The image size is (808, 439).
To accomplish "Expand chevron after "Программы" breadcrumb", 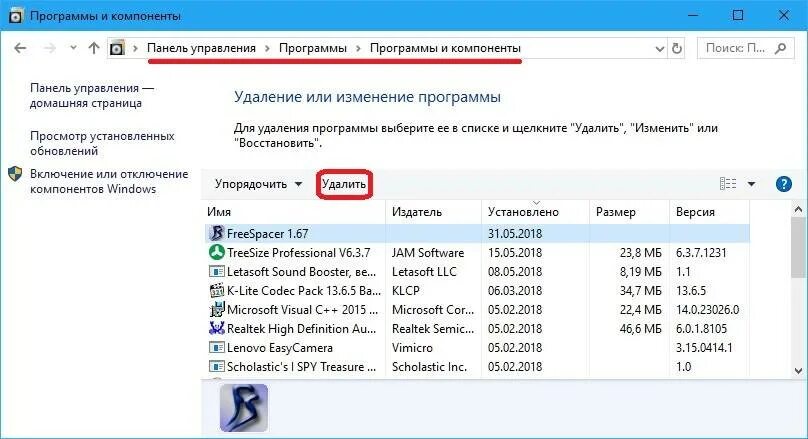I will tap(358, 48).
